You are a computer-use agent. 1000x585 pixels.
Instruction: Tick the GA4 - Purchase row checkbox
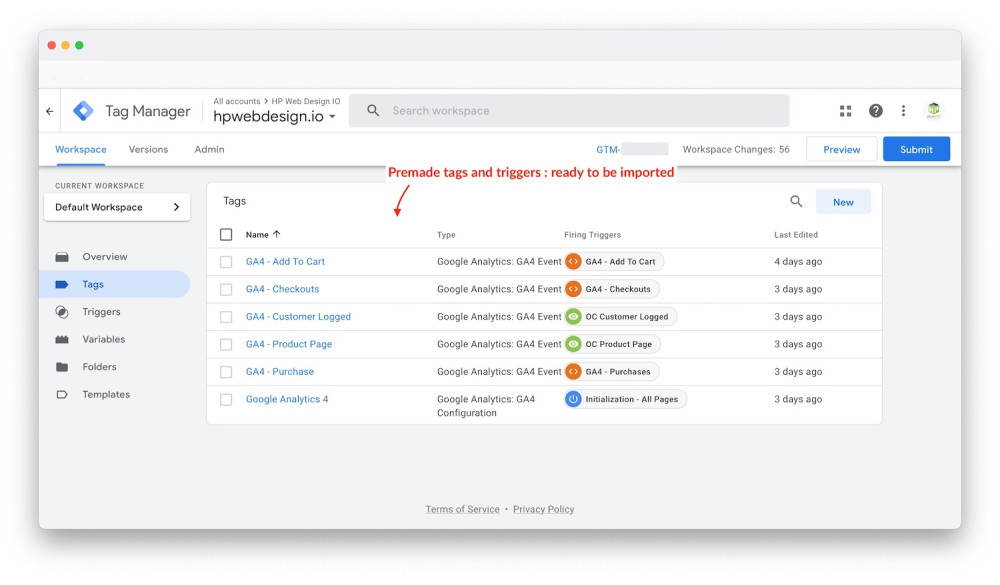(226, 372)
